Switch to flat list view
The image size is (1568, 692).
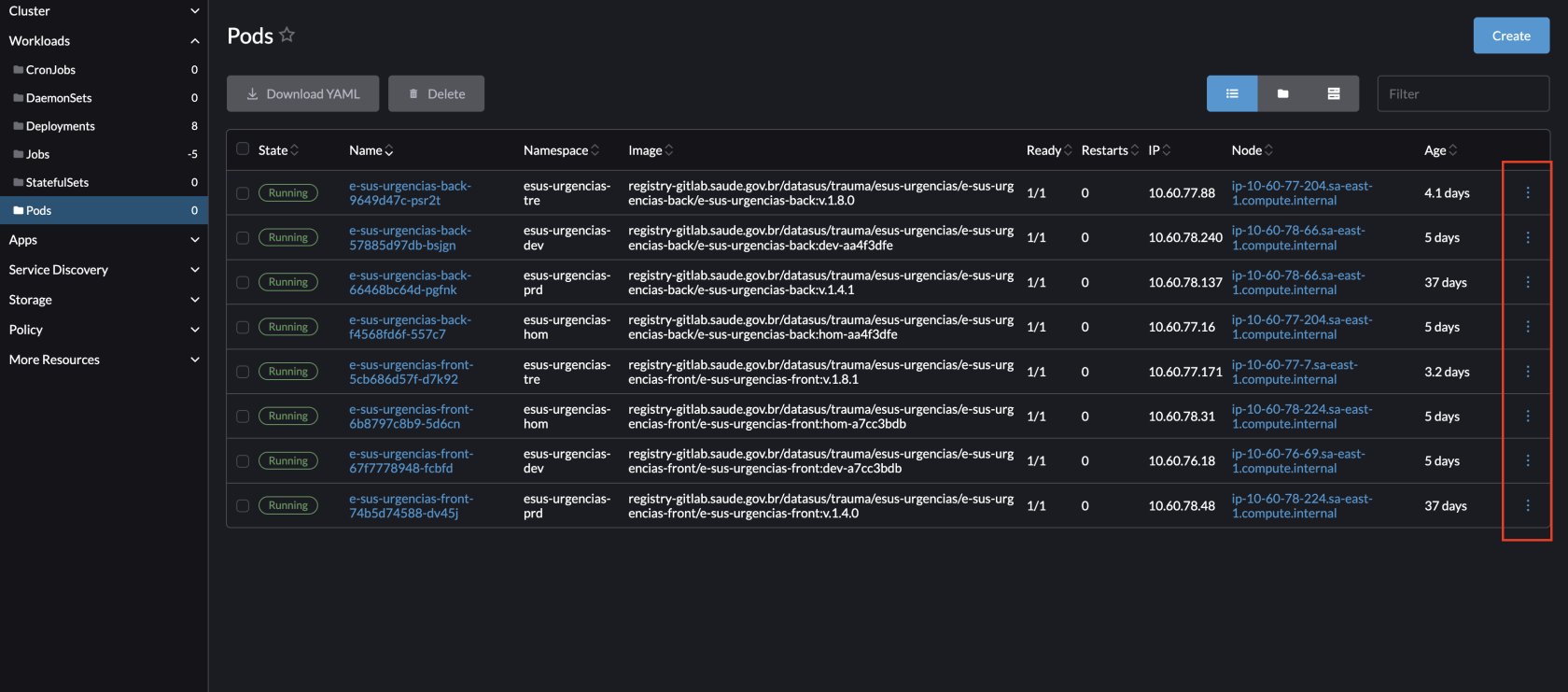click(1232, 93)
